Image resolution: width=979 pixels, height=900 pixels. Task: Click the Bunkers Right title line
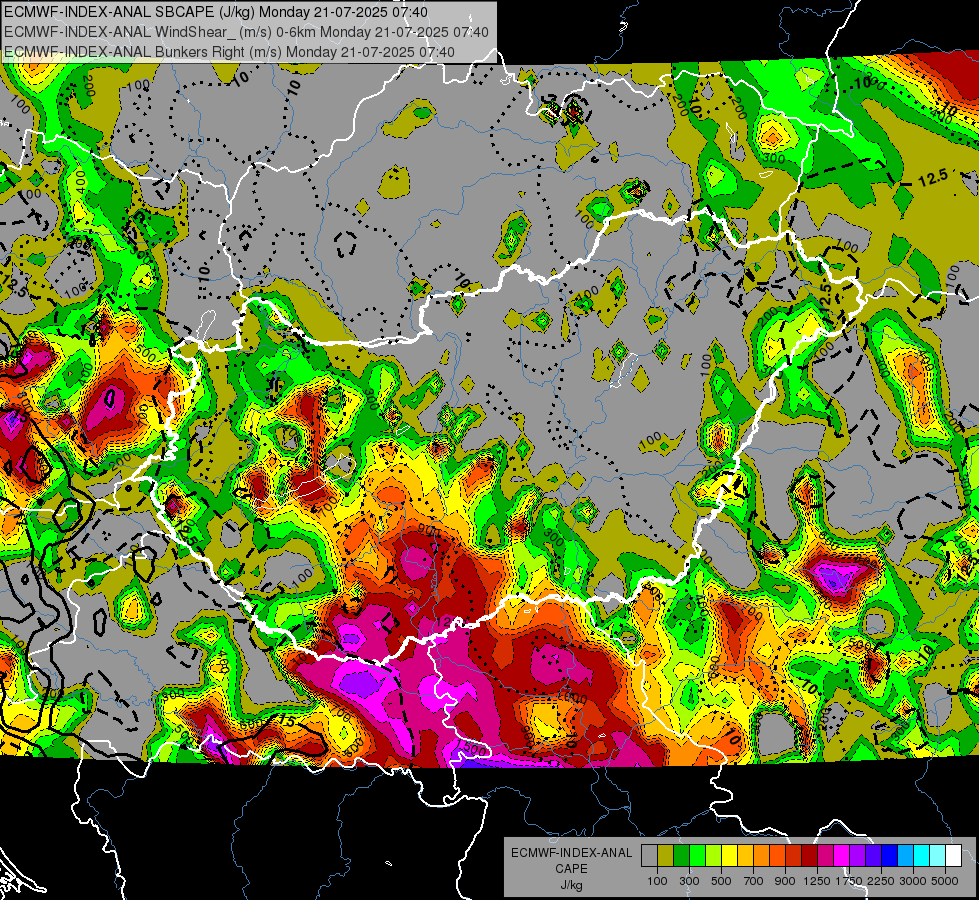(229, 52)
